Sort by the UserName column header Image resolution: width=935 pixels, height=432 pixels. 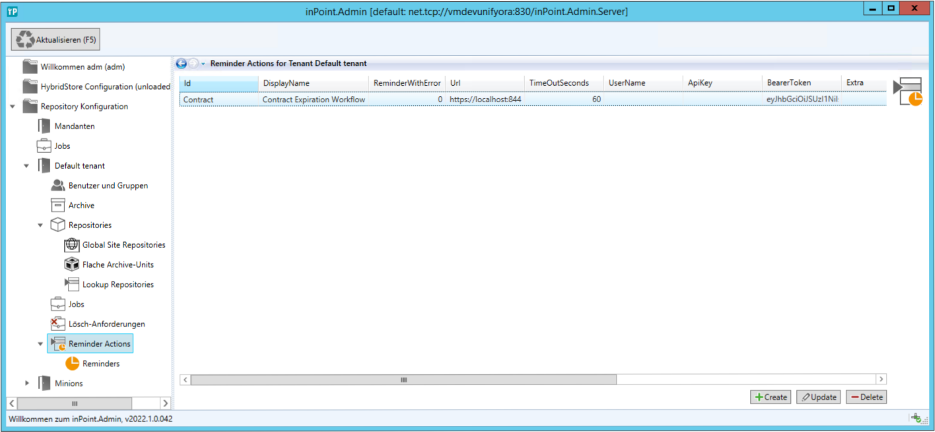tap(643, 83)
